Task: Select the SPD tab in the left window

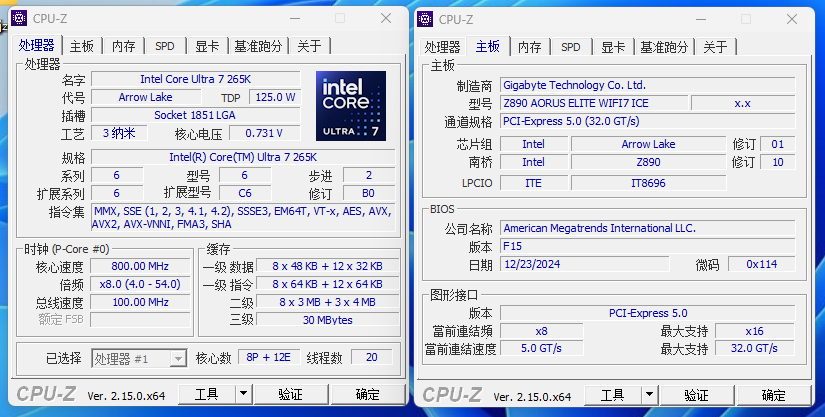Action: coord(165,46)
